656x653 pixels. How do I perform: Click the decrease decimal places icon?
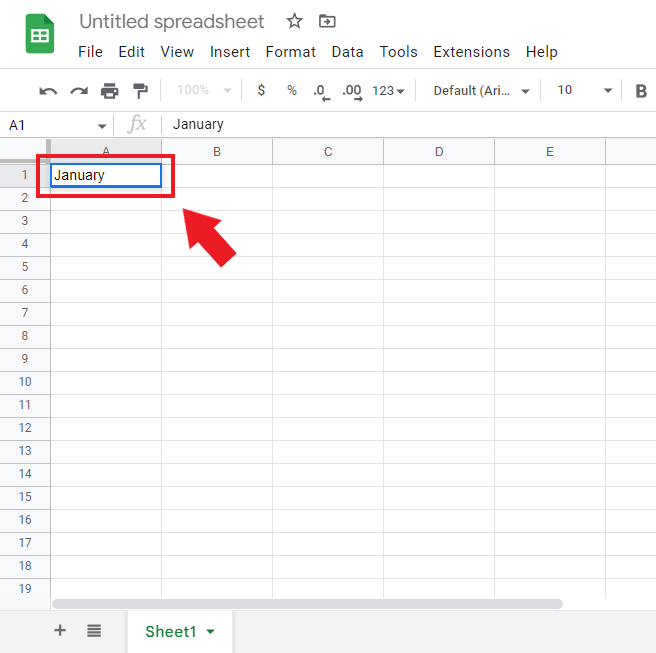[x=320, y=91]
